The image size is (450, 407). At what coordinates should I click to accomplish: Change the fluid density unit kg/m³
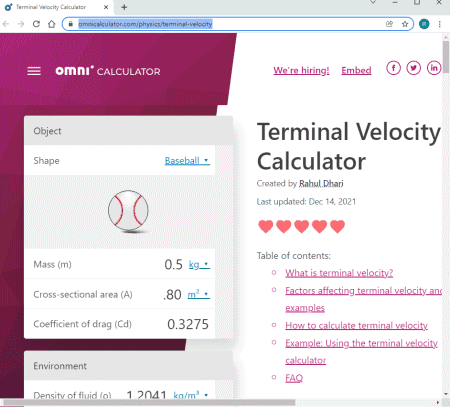click(x=191, y=395)
